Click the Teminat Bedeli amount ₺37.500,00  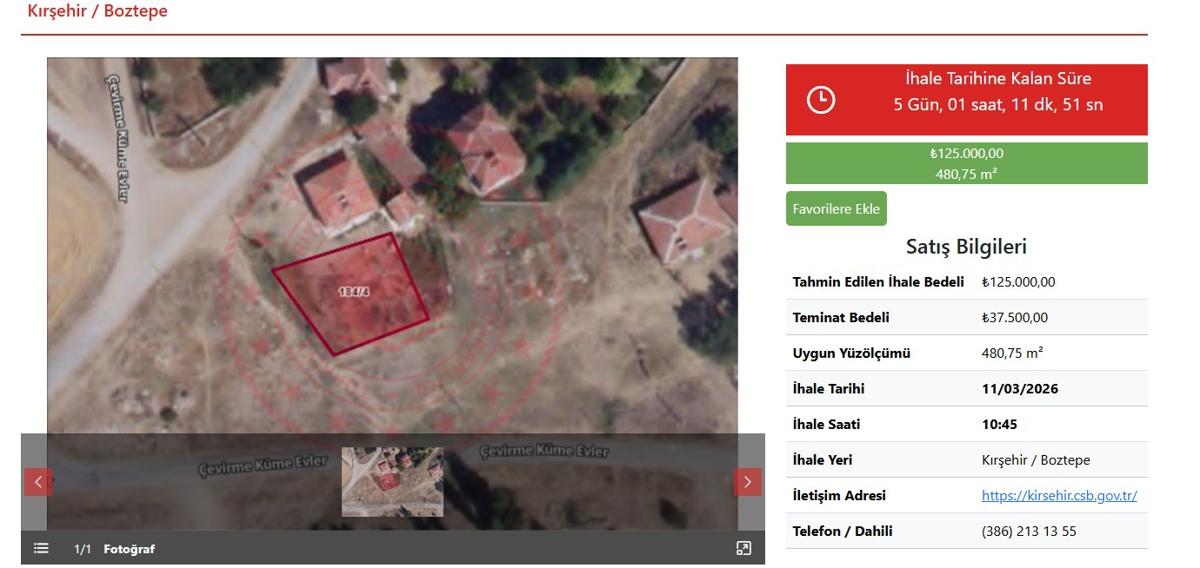pos(1014,318)
